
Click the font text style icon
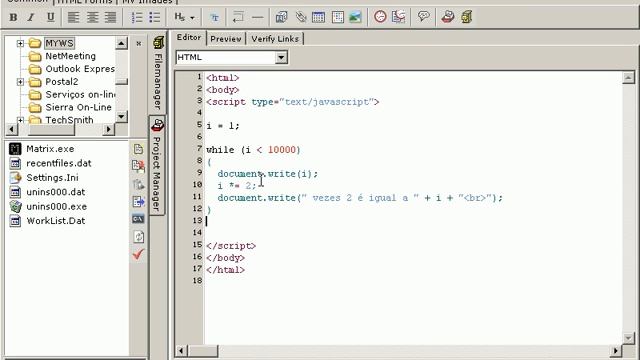click(214, 18)
